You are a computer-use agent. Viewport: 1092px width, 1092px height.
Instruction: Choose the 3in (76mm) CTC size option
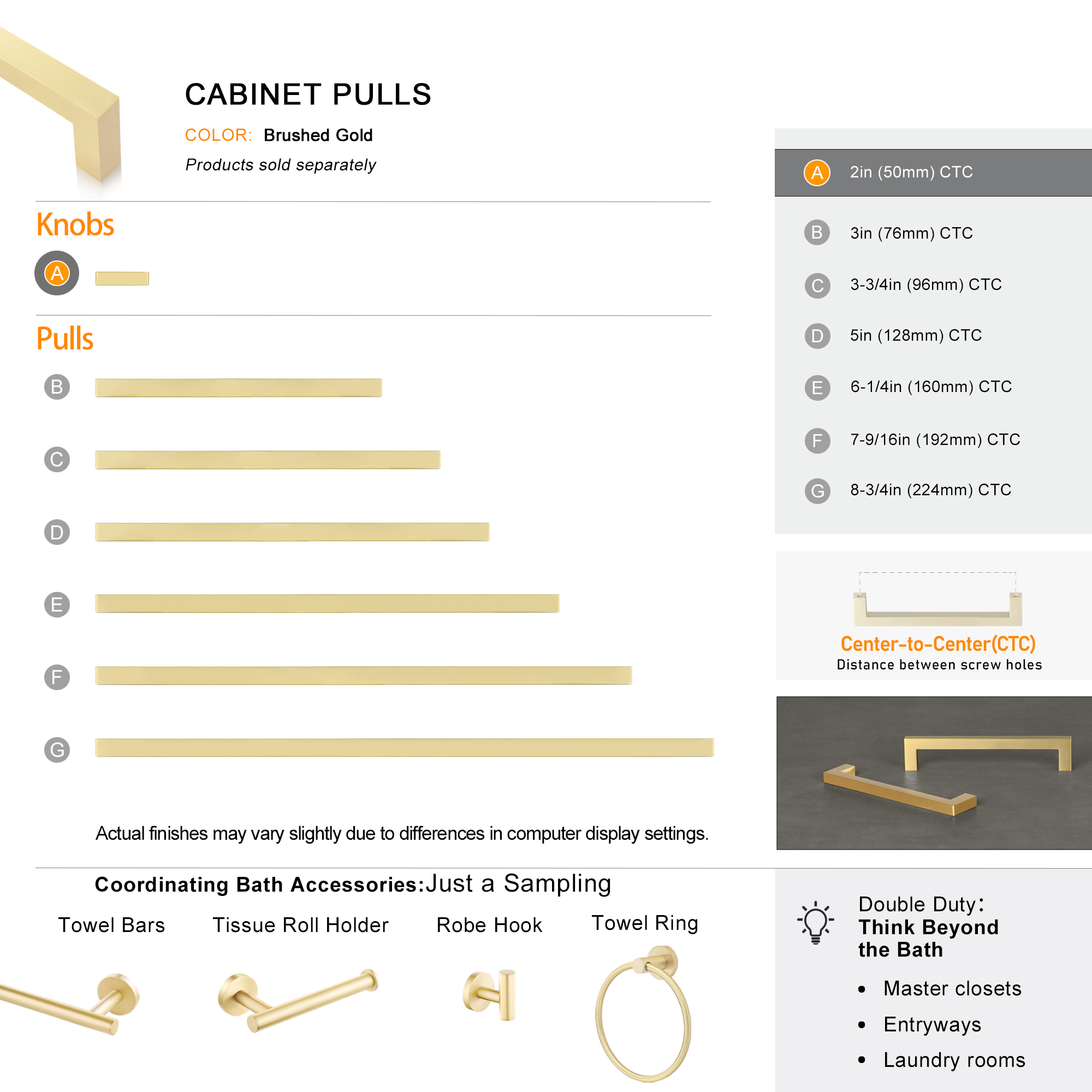pyautogui.click(x=933, y=233)
